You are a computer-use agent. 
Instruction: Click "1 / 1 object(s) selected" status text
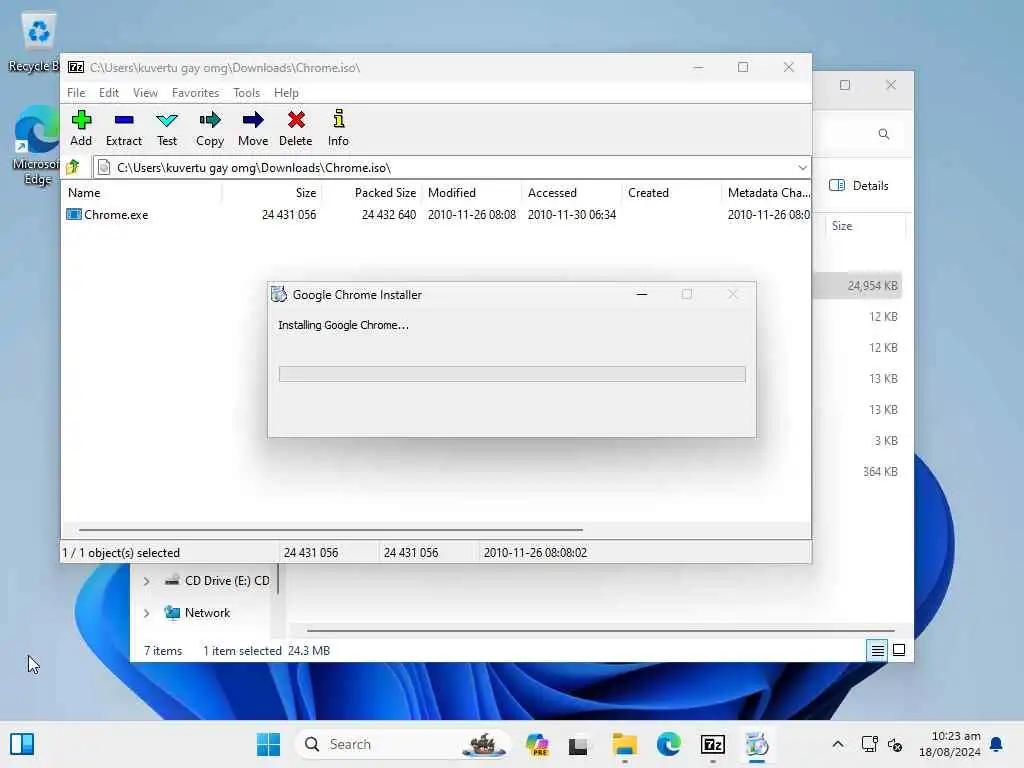click(x=121, y=552)
